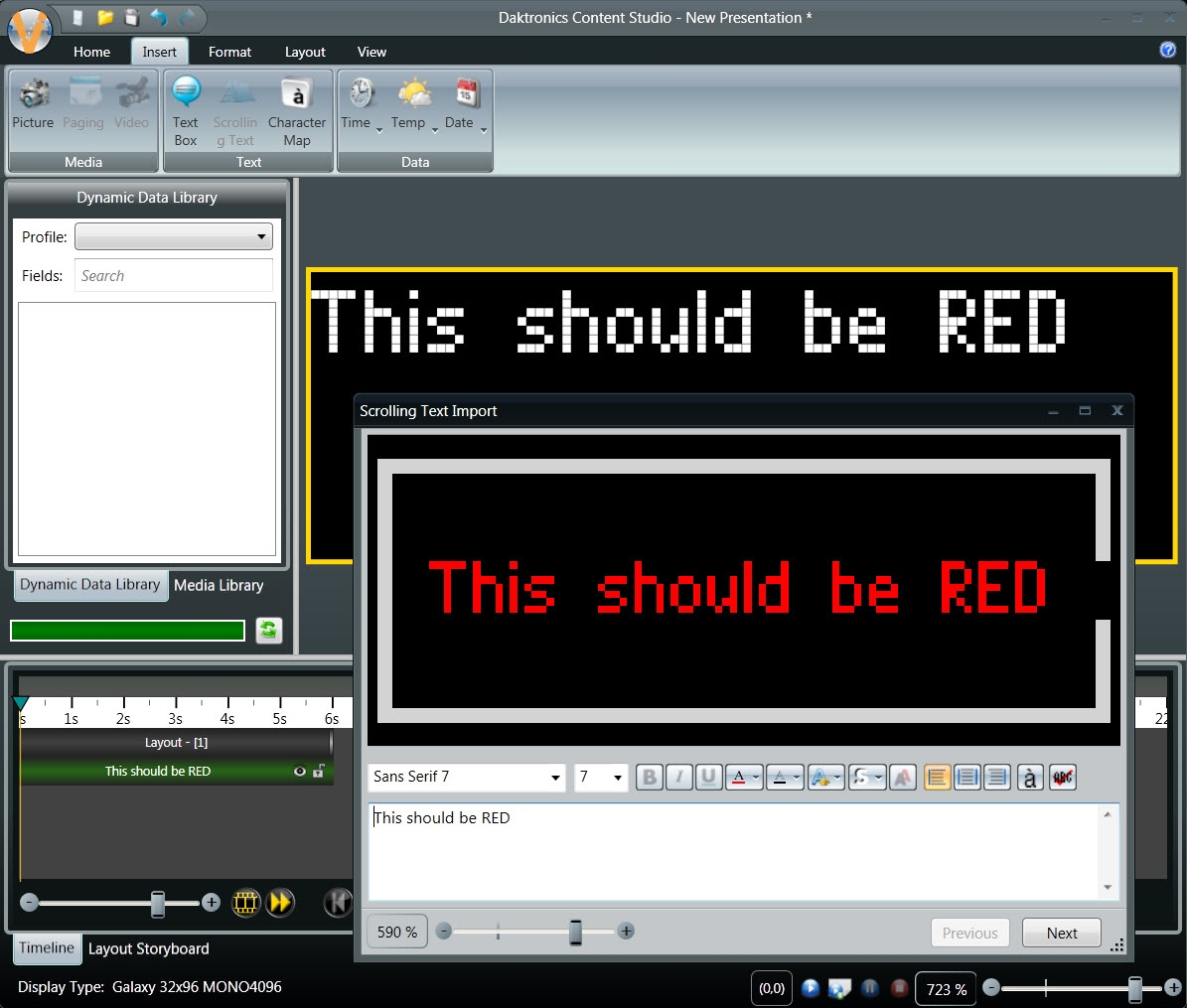Open the Profile dropdown
1187x1008 pixels.
pos(174,236)
